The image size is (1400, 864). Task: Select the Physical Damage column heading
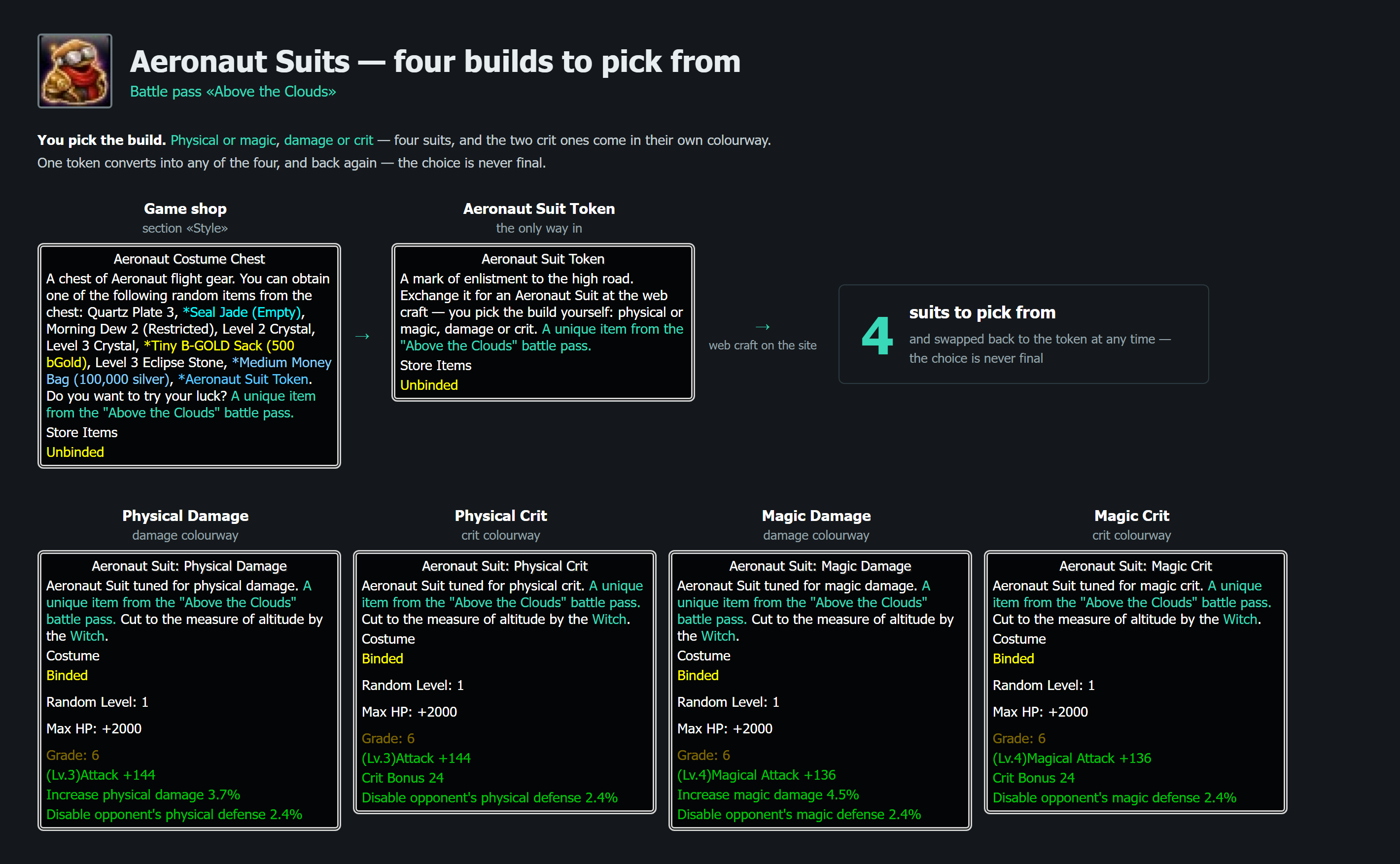pyautogui.click(x=185, y=516)
